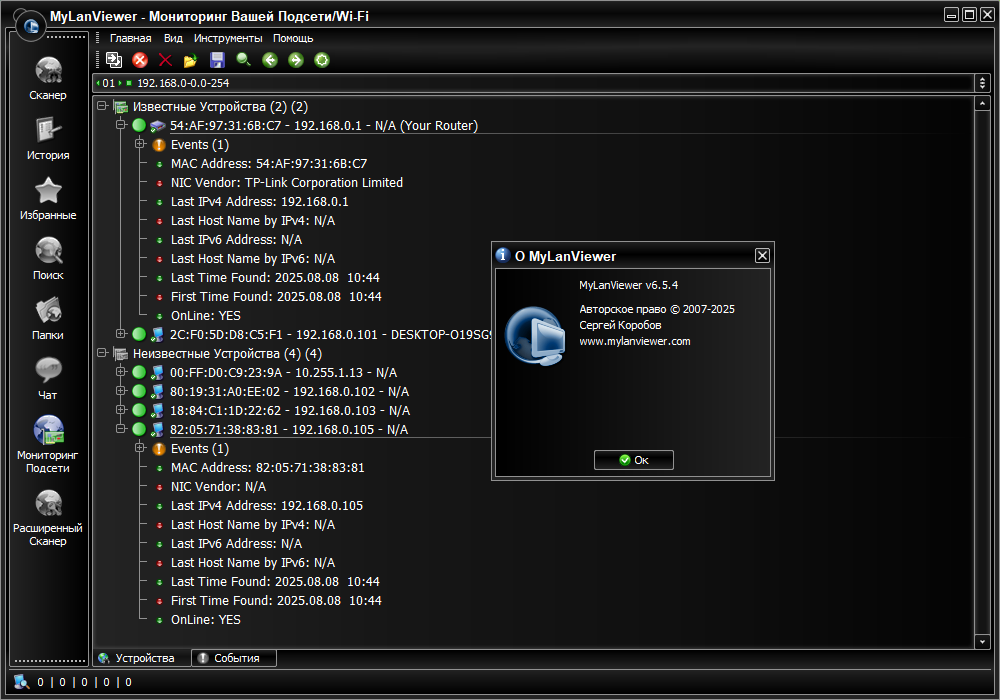Viewport: 1000px width, 700px height.
Task: Click the red circle stop icon in toolbar
Action: pyautogui.click(x=140, y=60)
